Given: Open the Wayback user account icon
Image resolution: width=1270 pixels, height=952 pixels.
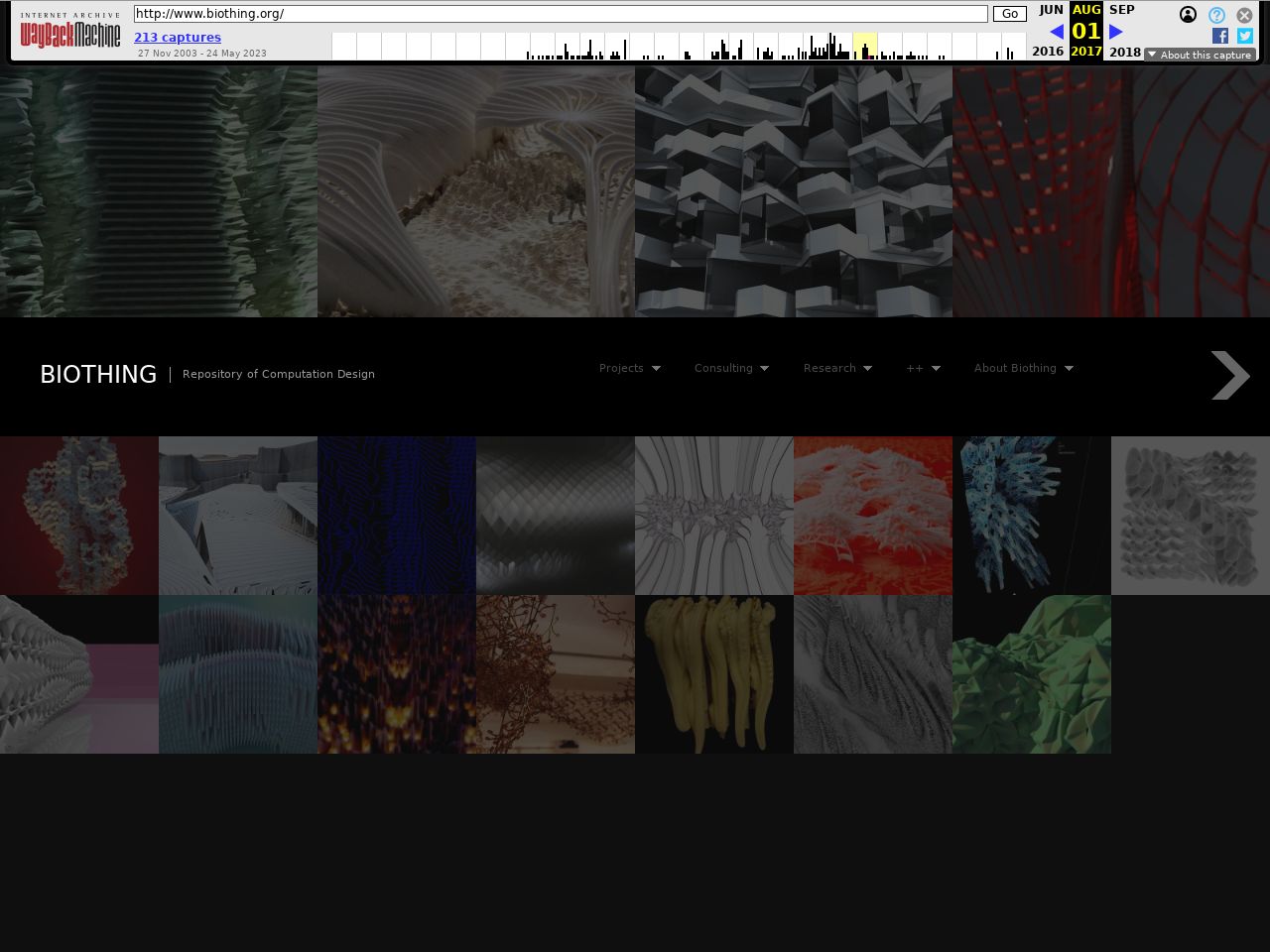Looking at the screenshot, I should point(1188,15).
